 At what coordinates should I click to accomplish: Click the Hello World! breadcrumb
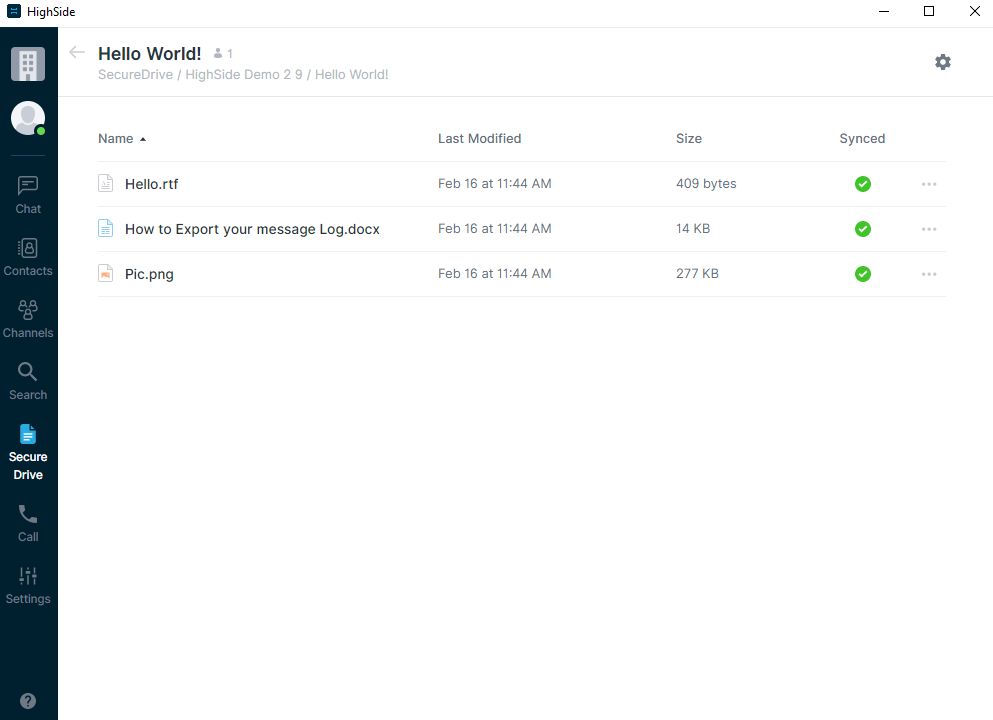351,75
